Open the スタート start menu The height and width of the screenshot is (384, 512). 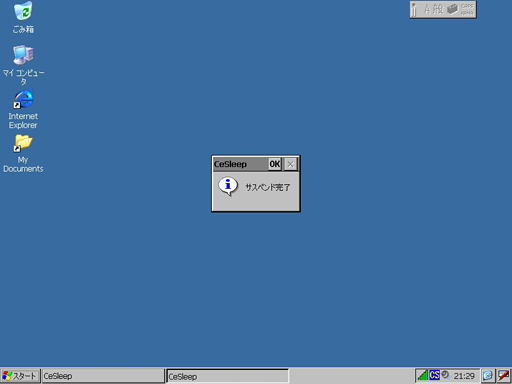20,376
